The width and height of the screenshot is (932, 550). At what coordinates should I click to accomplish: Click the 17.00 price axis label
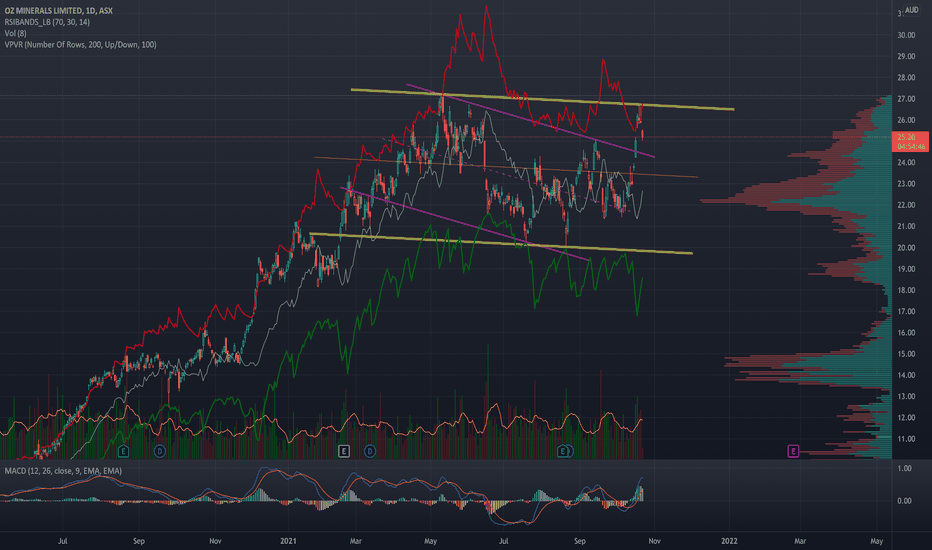pos(906,312)
